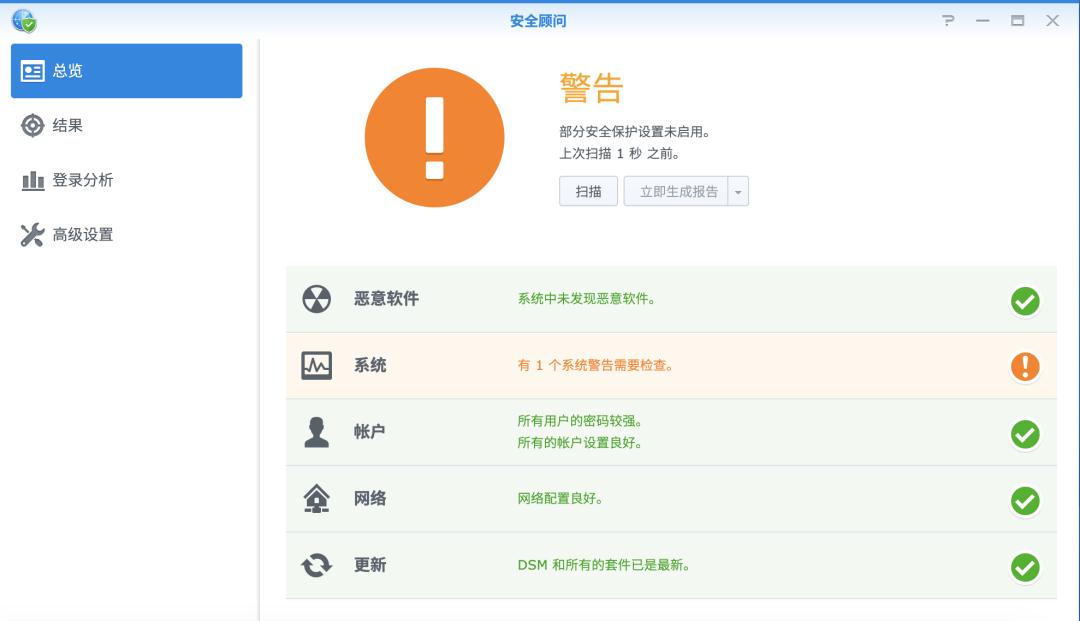1080x621 pixels.
Task: Click 立即生成报告 to generate a report
Action: coord(678,191)
